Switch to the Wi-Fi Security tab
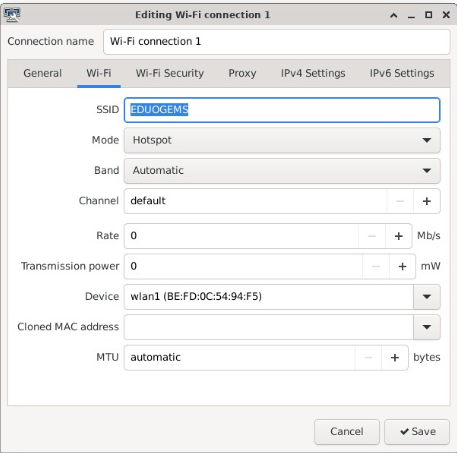Image resolution: width=457 pixels, height=453 pixels. [x=170, y=73]
